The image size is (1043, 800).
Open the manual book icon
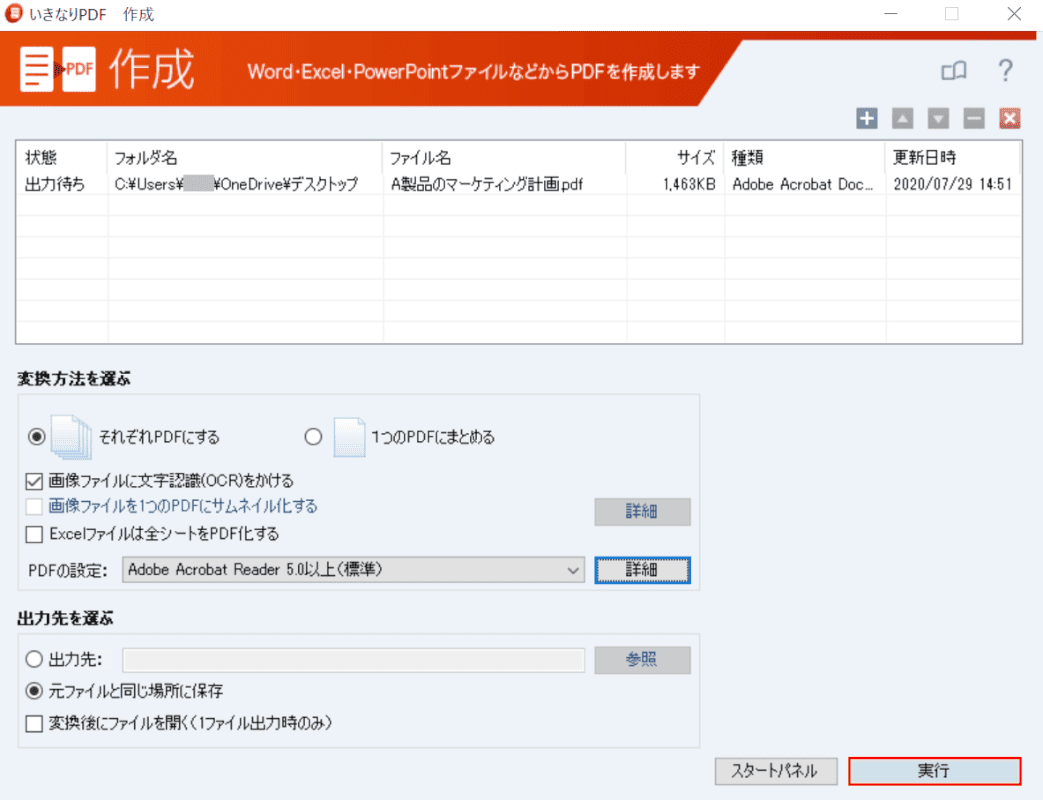[x=954, y=70]
